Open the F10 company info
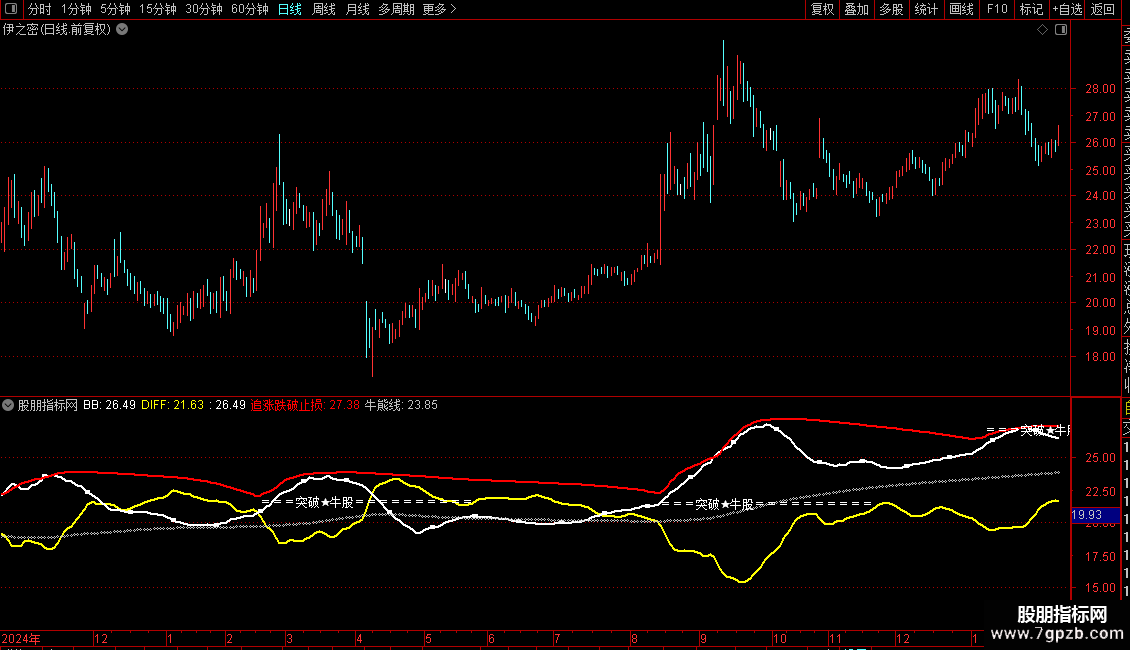The height and width of the screenshot is (650, 1130). coord(997,9)
